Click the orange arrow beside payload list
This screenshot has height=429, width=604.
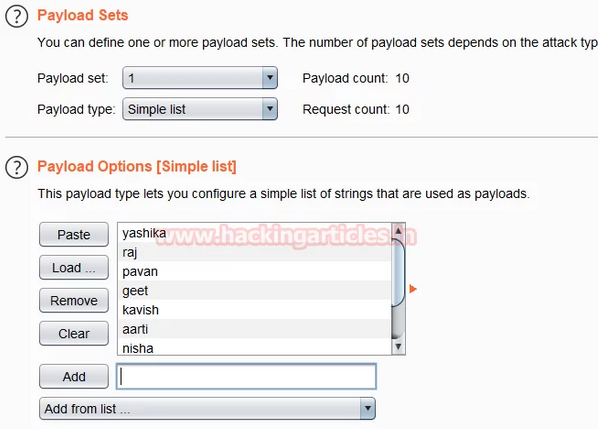pyautogui.click(x=412, y=290)
